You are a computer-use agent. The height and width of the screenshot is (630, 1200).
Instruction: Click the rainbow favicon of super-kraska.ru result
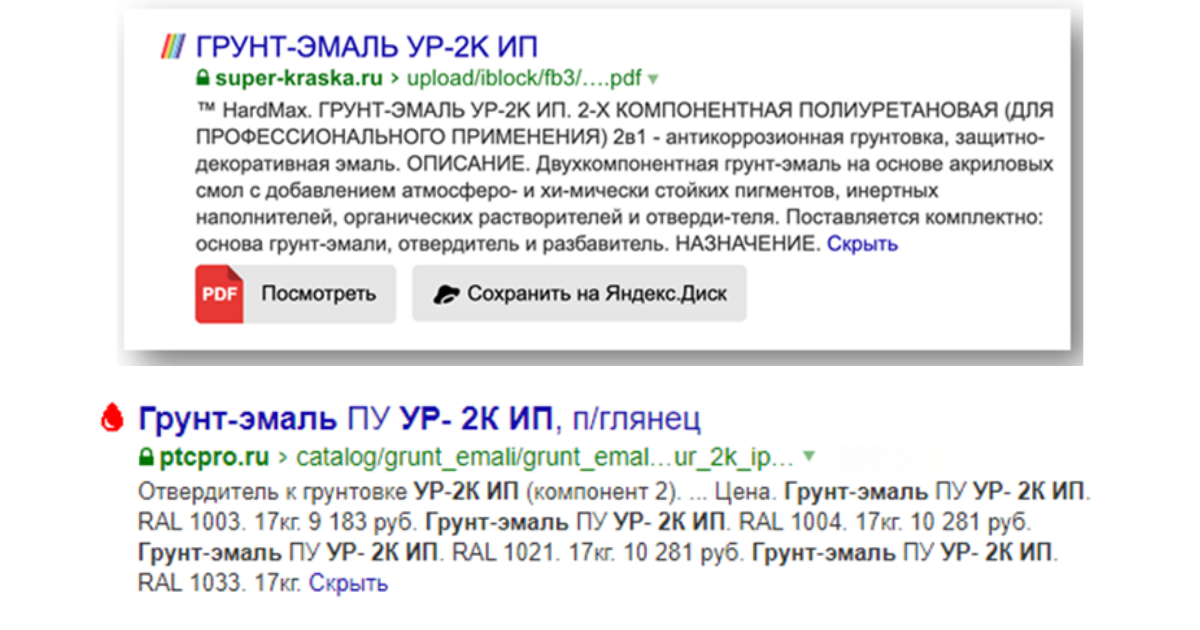pos(173,47)
